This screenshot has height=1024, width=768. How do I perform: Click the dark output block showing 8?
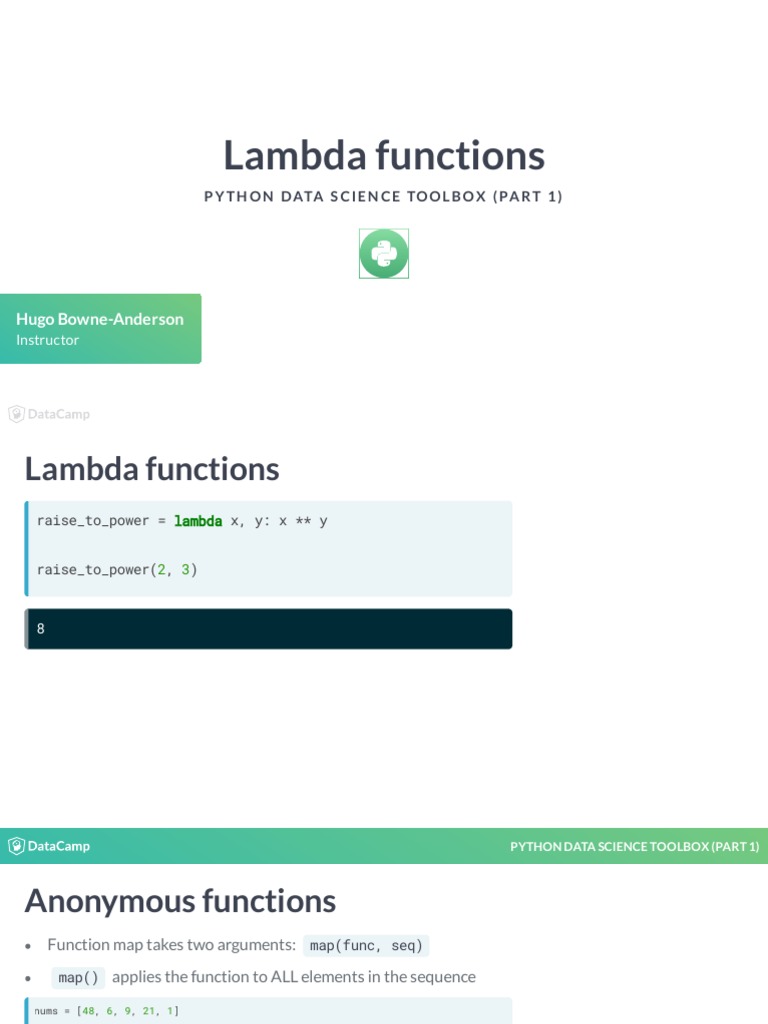(x=268, y=629)
